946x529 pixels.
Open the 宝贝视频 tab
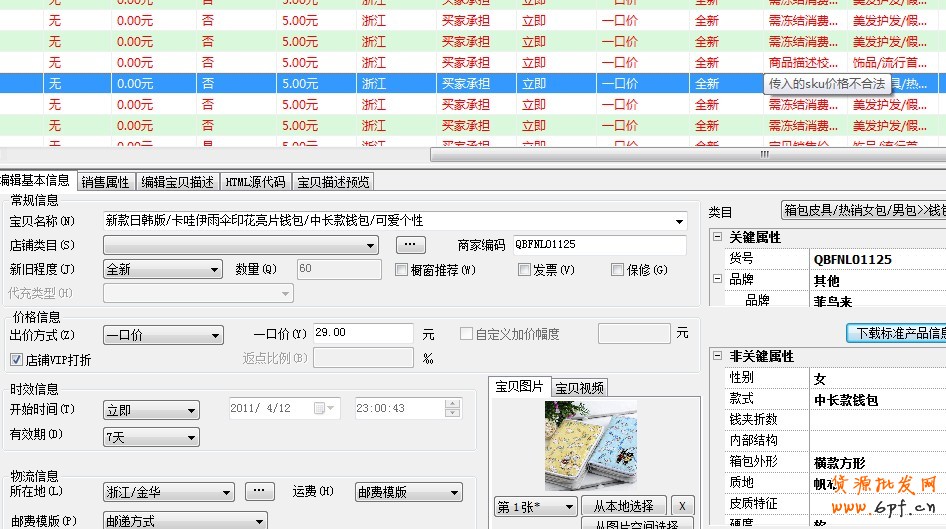pyautogui.click(x=579, y=388)
